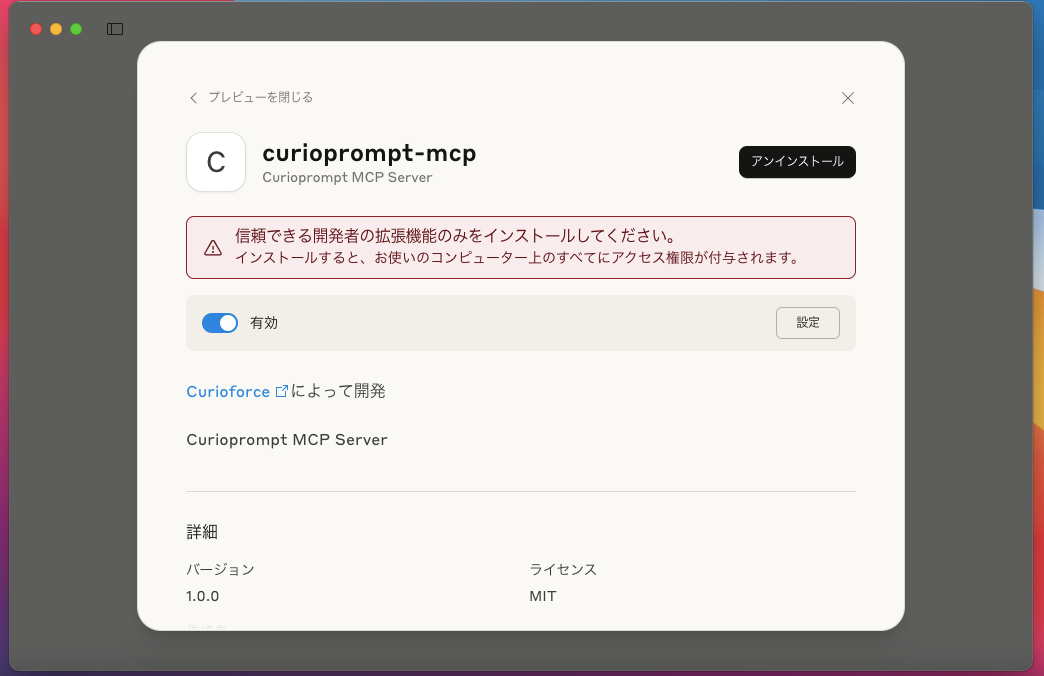Click the warning triangle icon
The height and width of the screenshot is (676, 1044).
pos(213,248)
